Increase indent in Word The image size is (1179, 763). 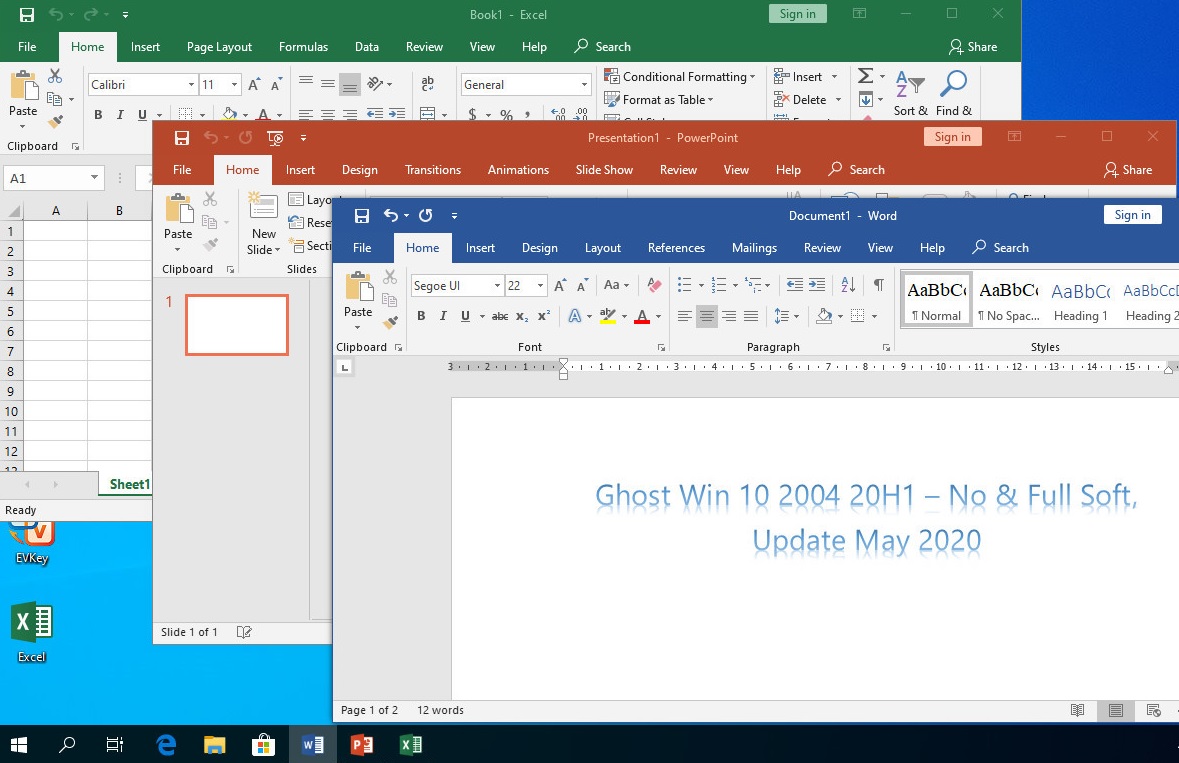tap(817, 285)
